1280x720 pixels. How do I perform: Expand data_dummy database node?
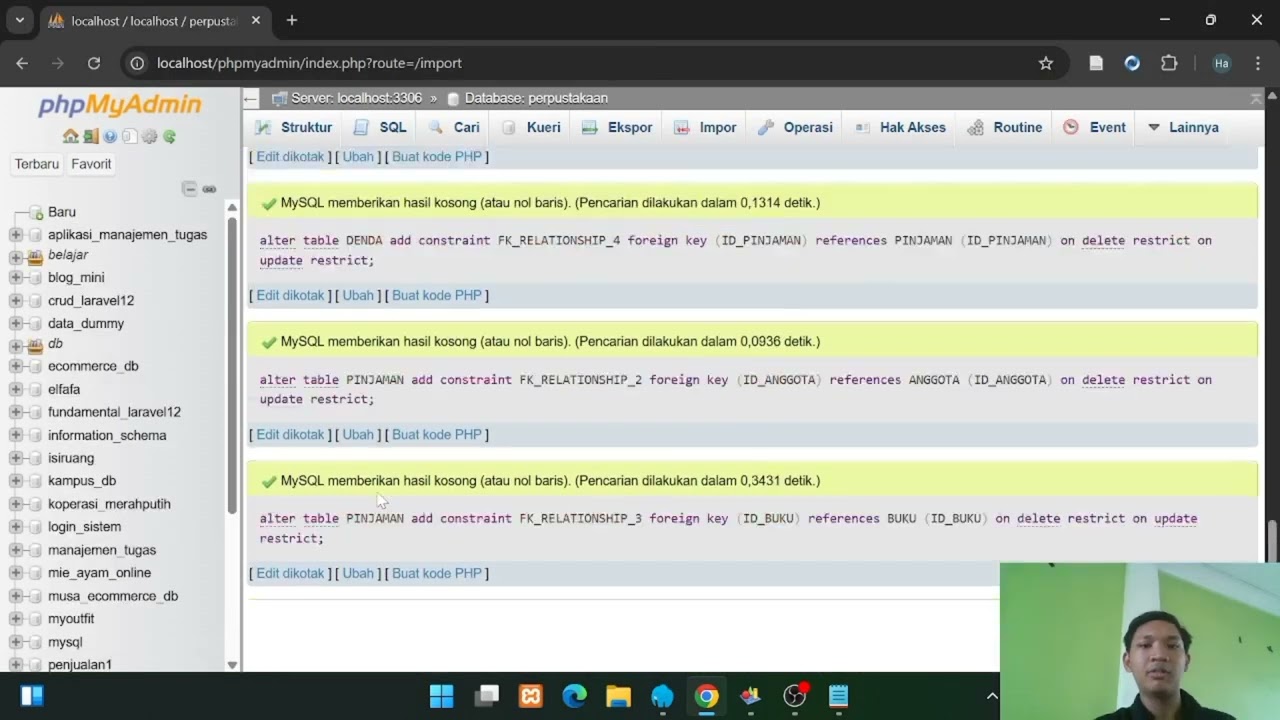(x=16, y=323)
